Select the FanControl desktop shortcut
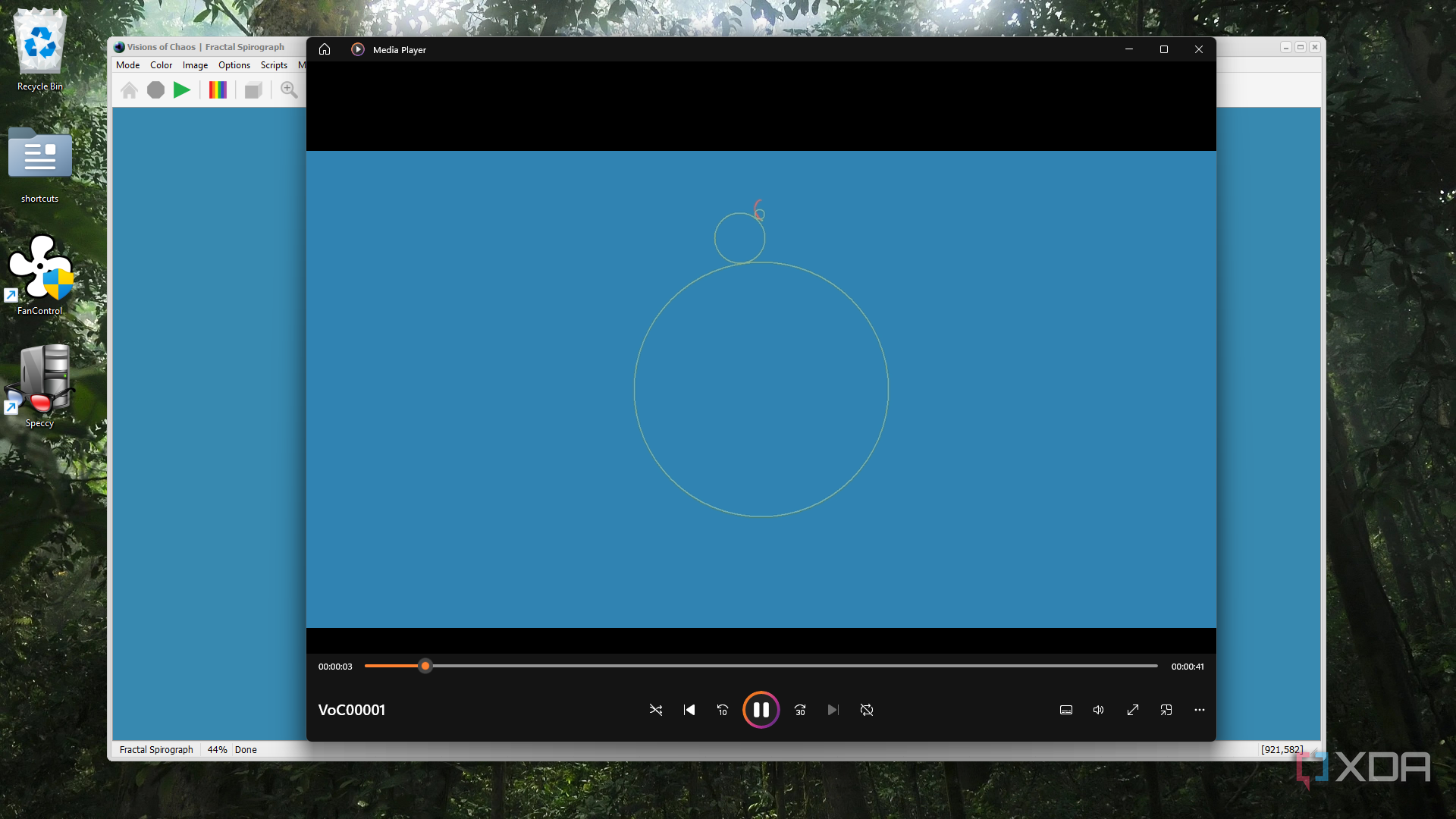 click(40, 275)
